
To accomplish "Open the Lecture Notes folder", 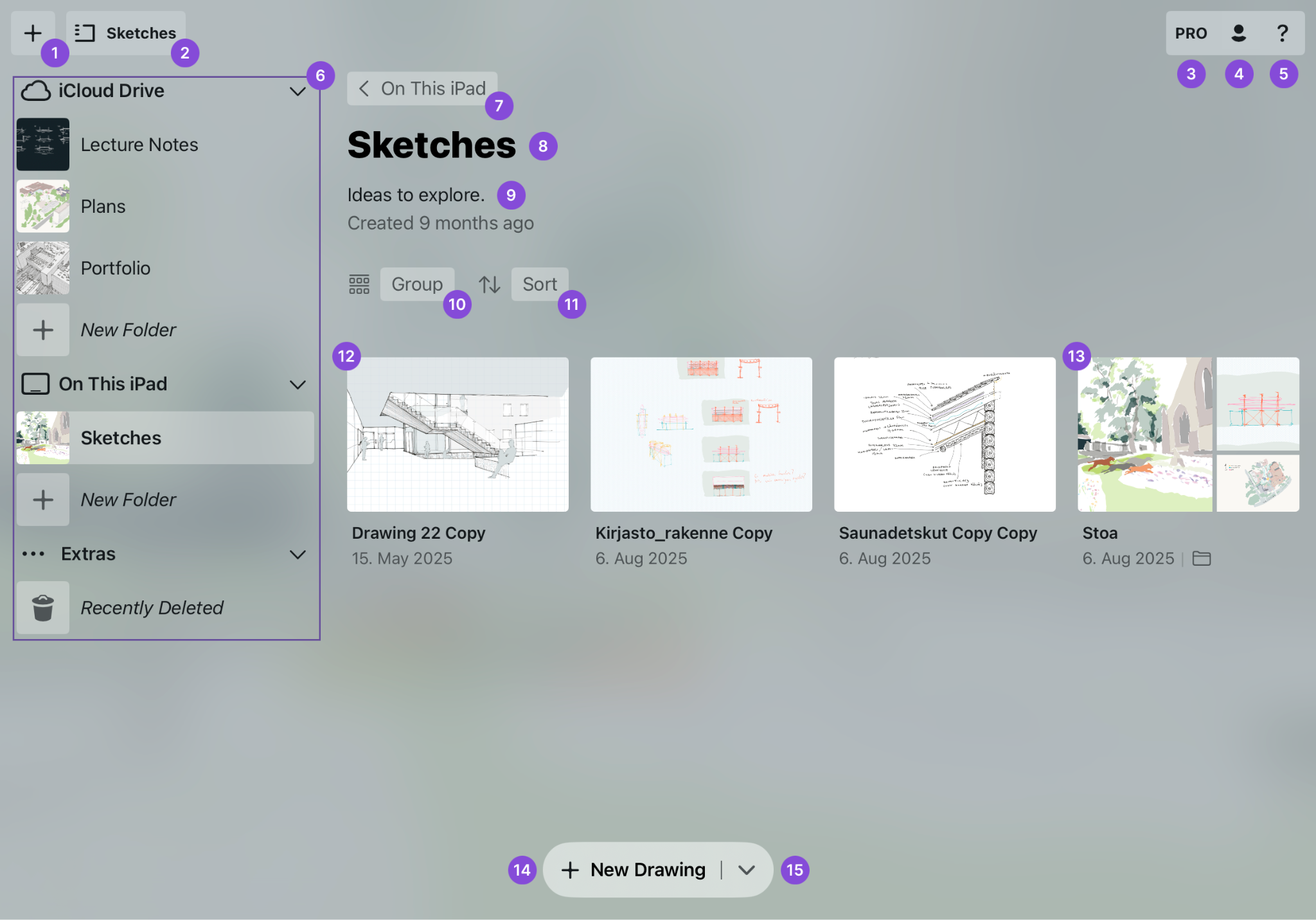I will click(x=165, y=145).
